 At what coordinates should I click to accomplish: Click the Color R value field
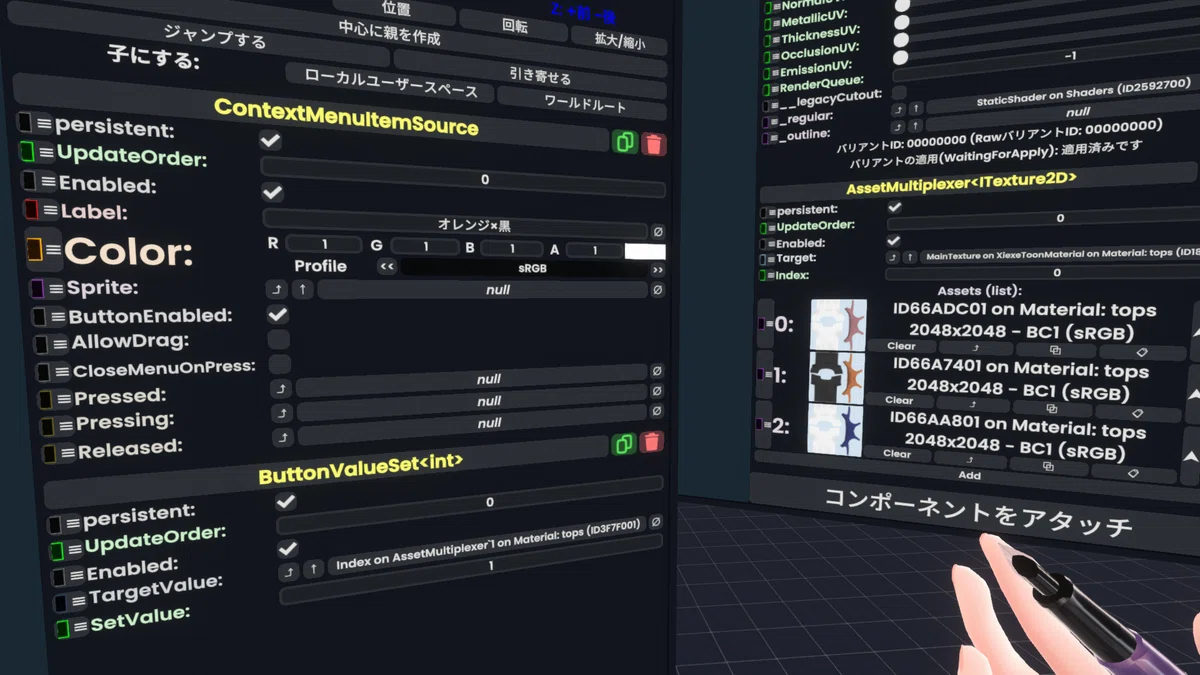pos(324,245)
